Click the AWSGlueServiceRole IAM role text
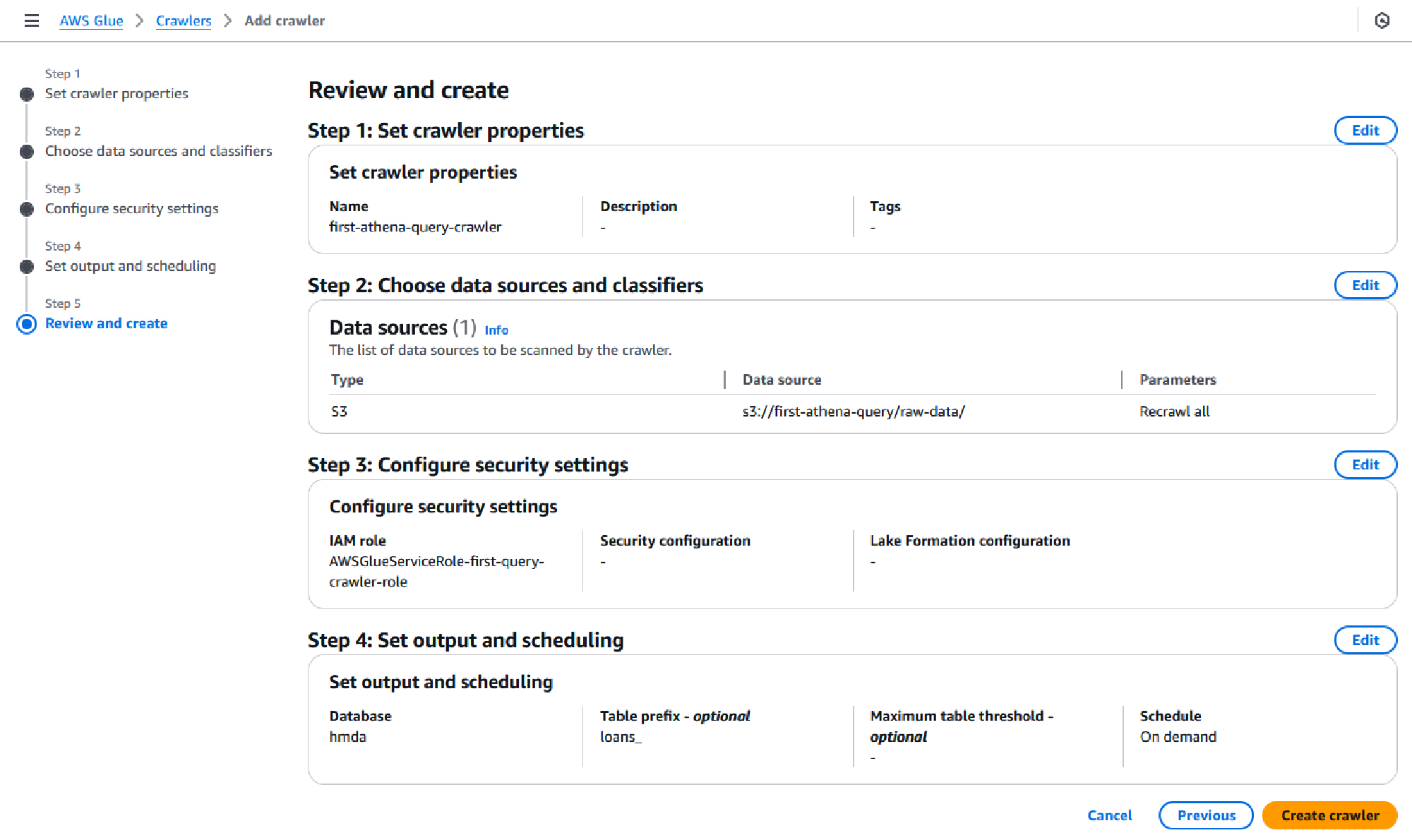 [436, 561]
